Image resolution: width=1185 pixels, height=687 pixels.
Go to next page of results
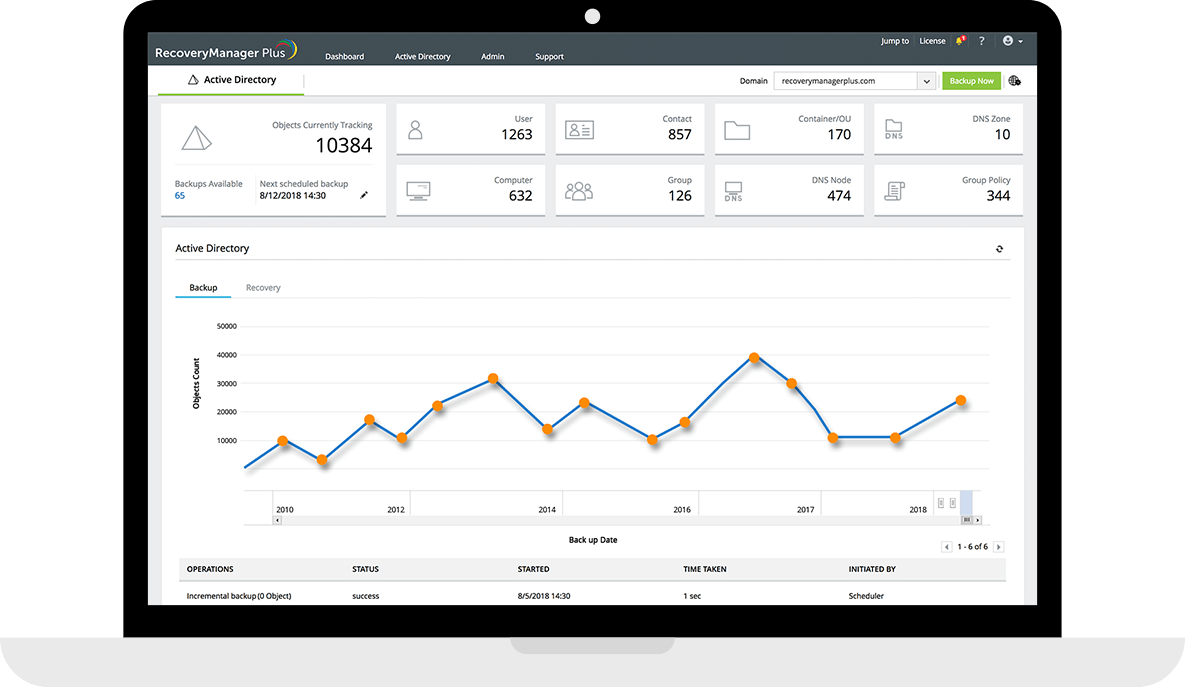coord(998,547)
